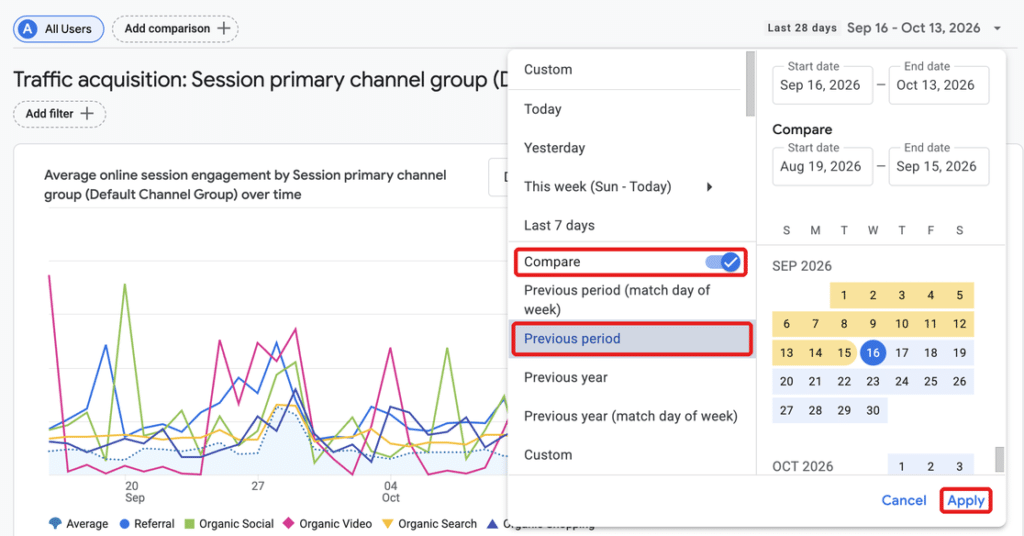
Task: Click the Referral legend label
Action: [154, 524]
